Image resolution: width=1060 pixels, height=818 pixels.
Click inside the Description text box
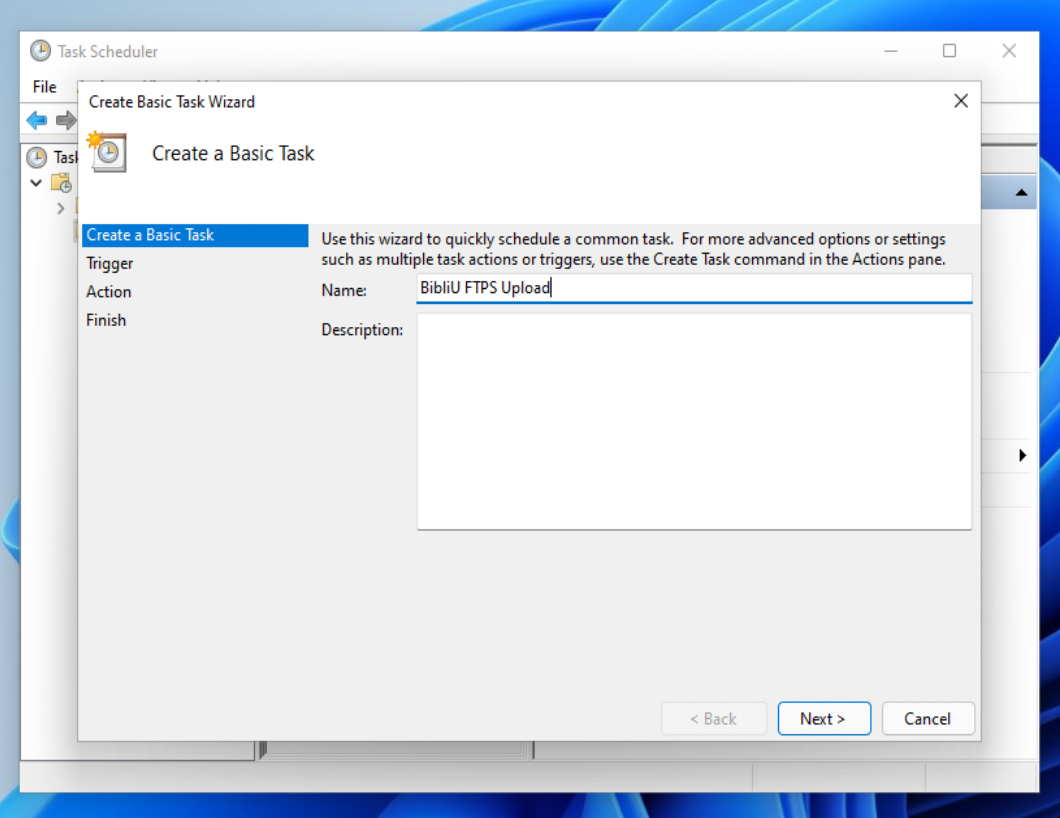(x=693, y=421)
